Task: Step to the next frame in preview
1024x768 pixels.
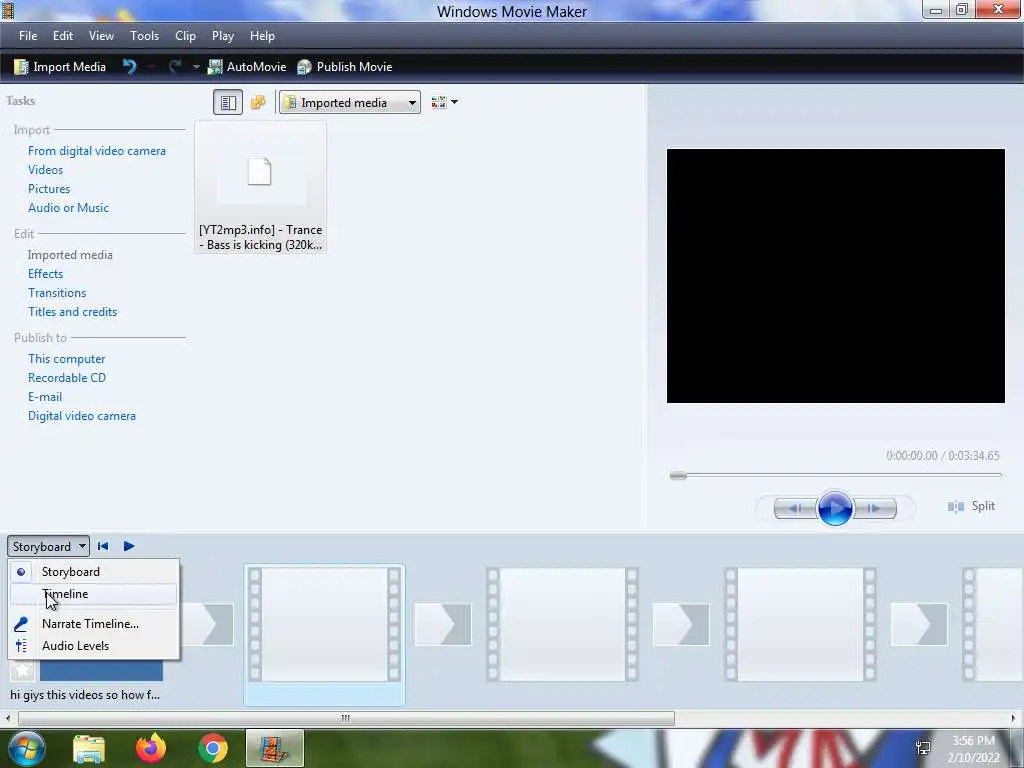Action: click(x=874, y=508)
